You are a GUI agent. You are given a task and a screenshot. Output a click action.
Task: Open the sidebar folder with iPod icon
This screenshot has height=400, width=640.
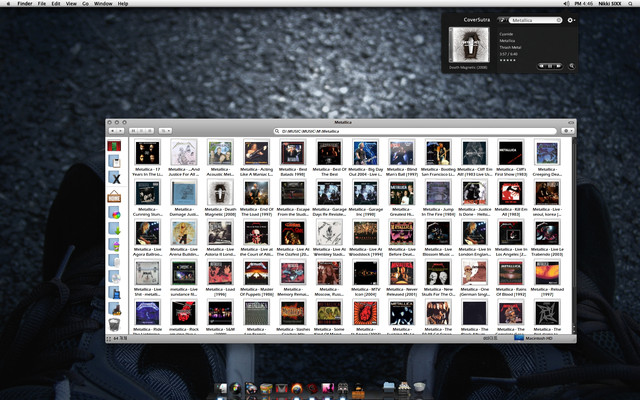tap(114, 162)
